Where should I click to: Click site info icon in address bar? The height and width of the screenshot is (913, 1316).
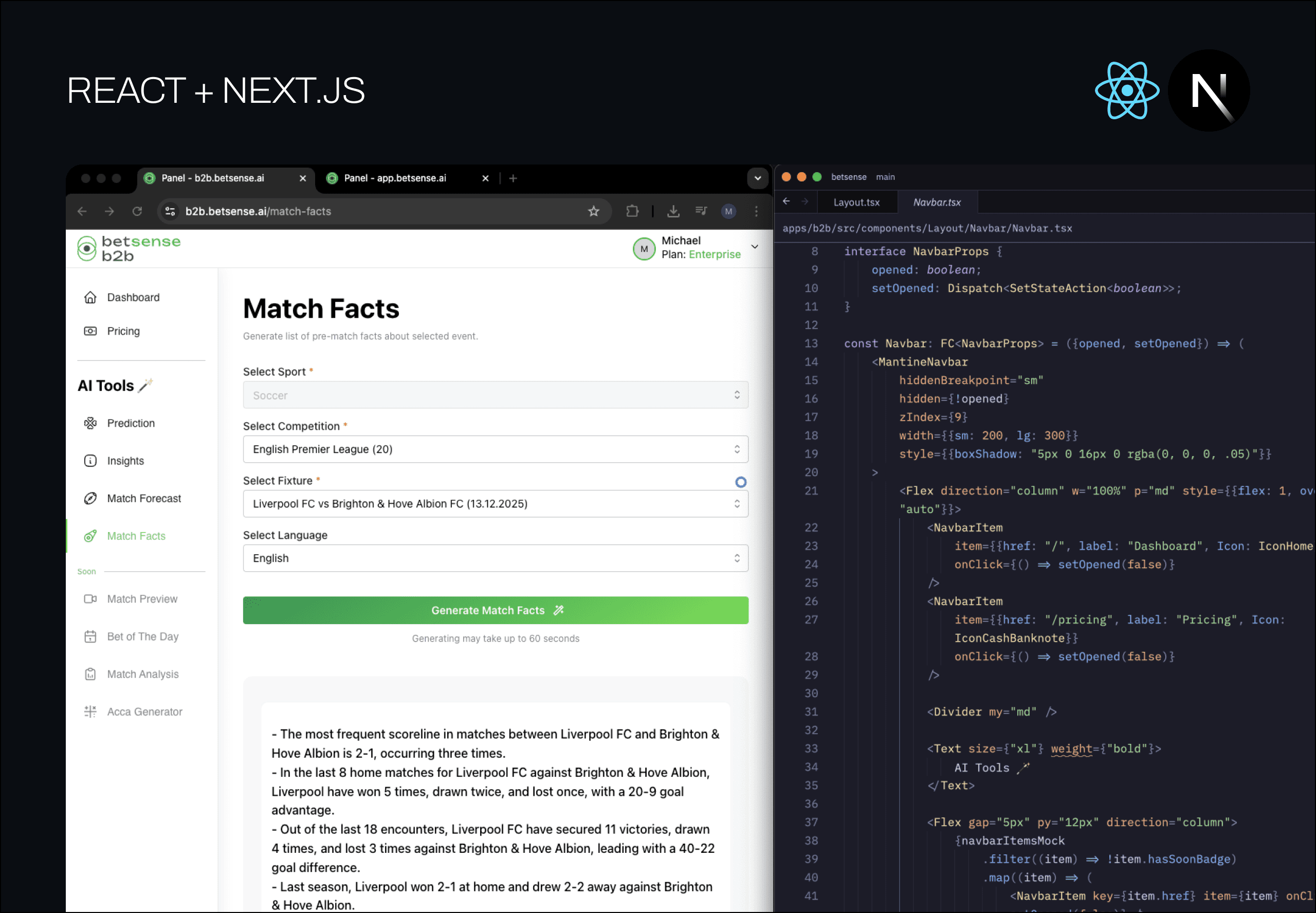170,211
